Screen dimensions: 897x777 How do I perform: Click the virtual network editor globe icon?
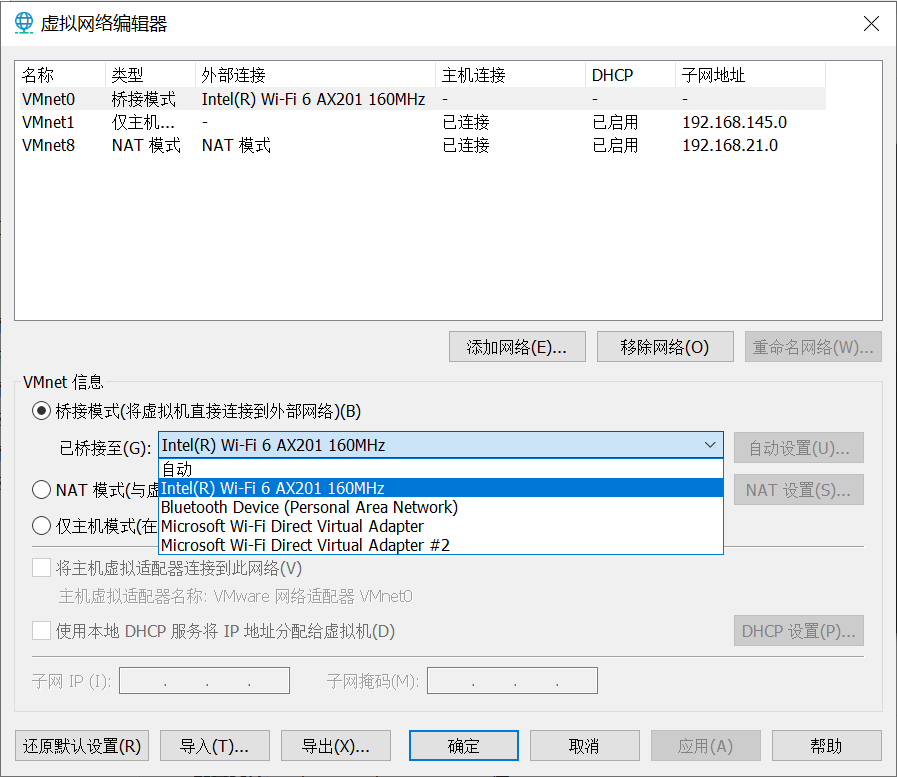(23, 23)
